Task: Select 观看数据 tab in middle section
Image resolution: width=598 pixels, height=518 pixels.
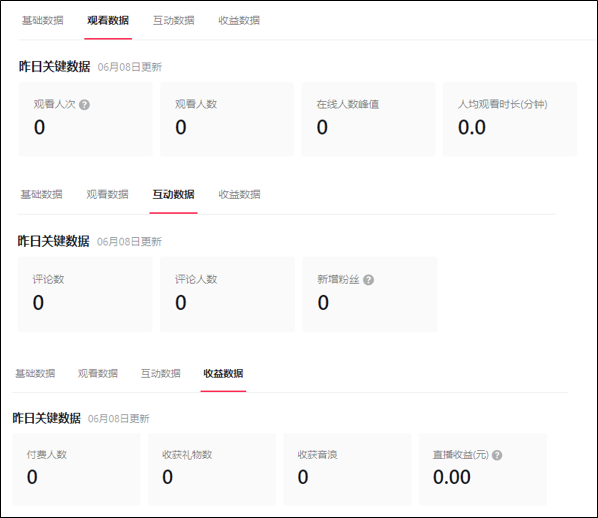Action: (107, 195)
